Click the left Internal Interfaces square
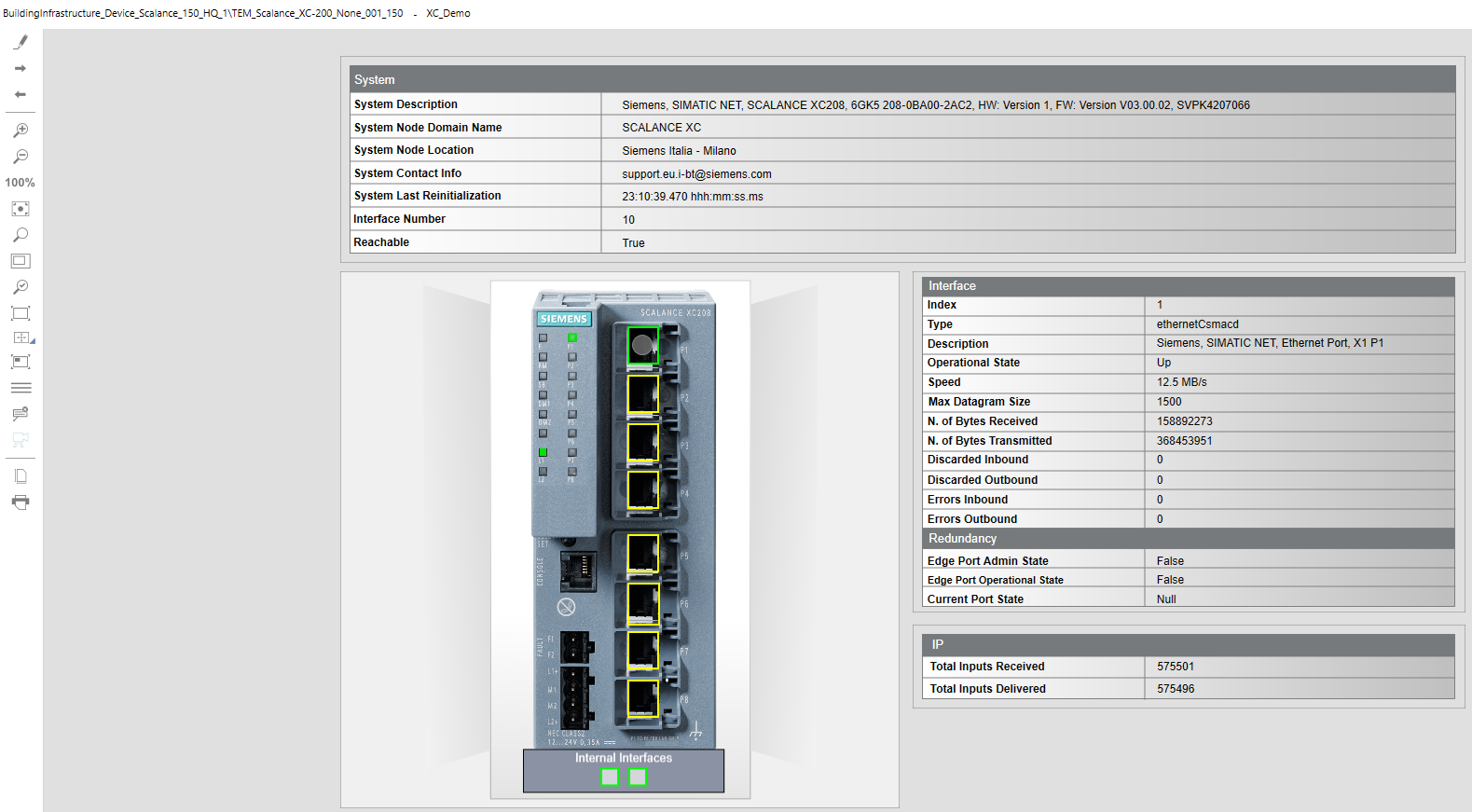Viewport: 1472px width, 812px height. coord(609,777)
